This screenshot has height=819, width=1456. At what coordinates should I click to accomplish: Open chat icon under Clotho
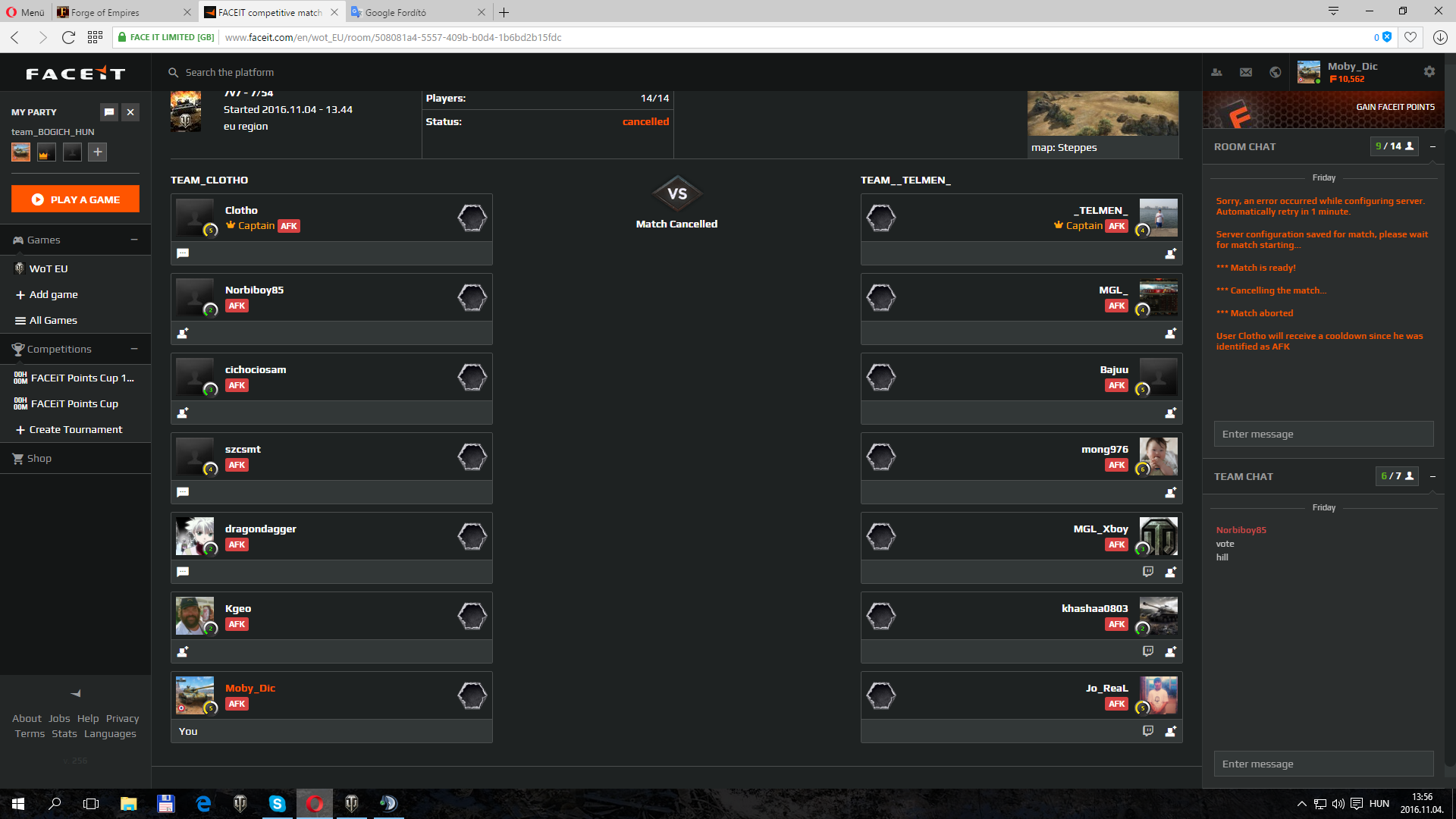tap(183, 253)
